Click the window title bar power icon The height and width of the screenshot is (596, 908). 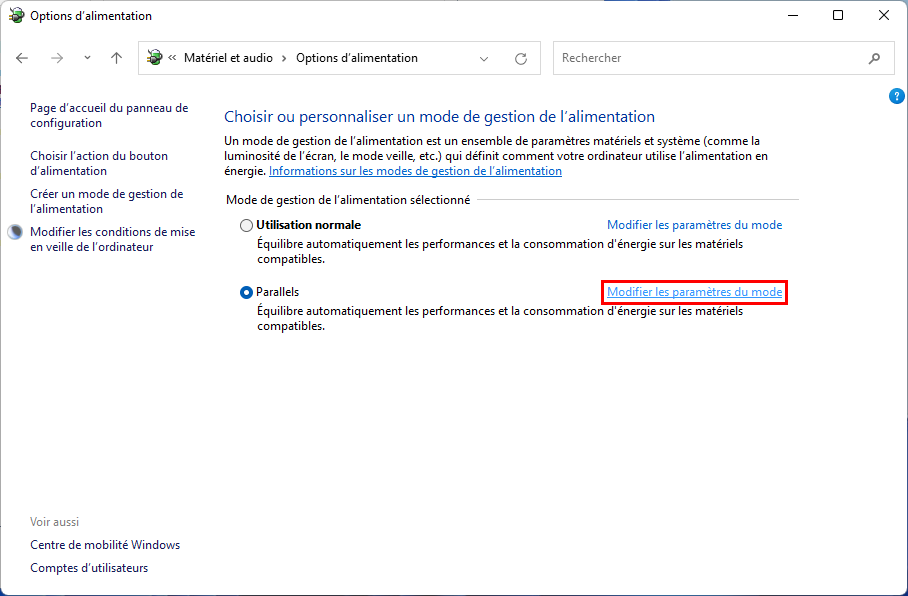(16, 16)
